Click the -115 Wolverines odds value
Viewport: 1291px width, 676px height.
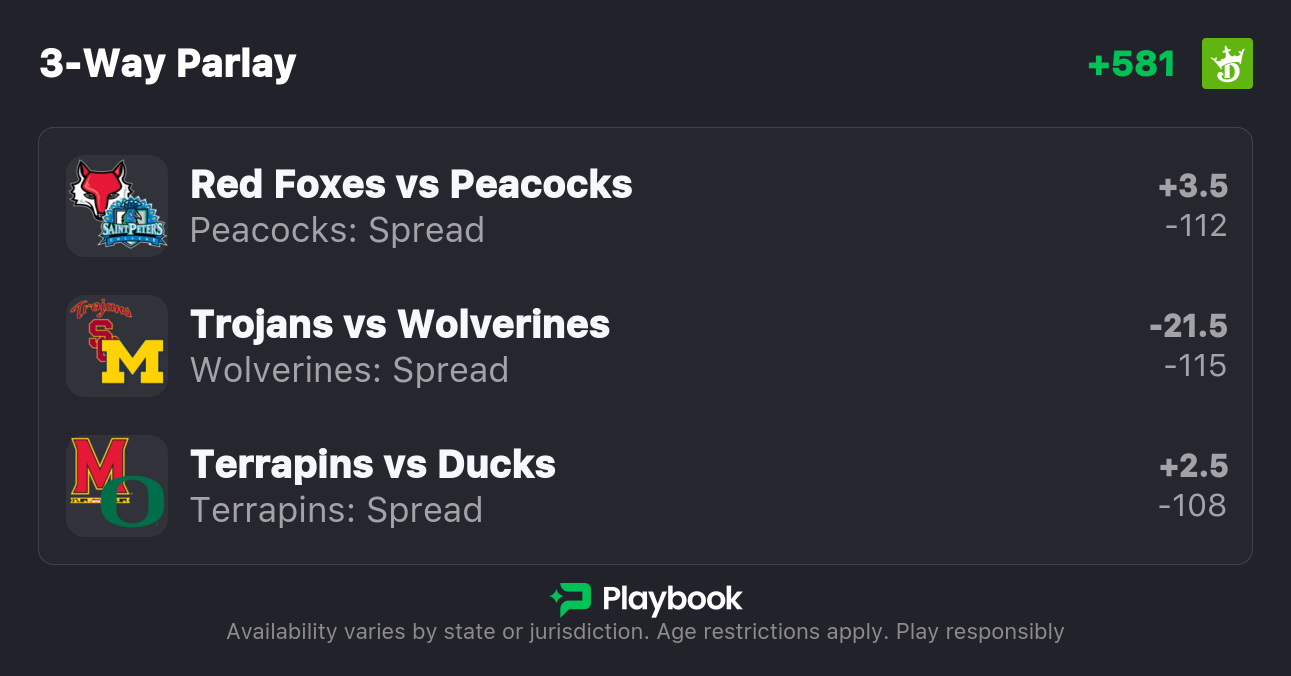coord(1197,366)
